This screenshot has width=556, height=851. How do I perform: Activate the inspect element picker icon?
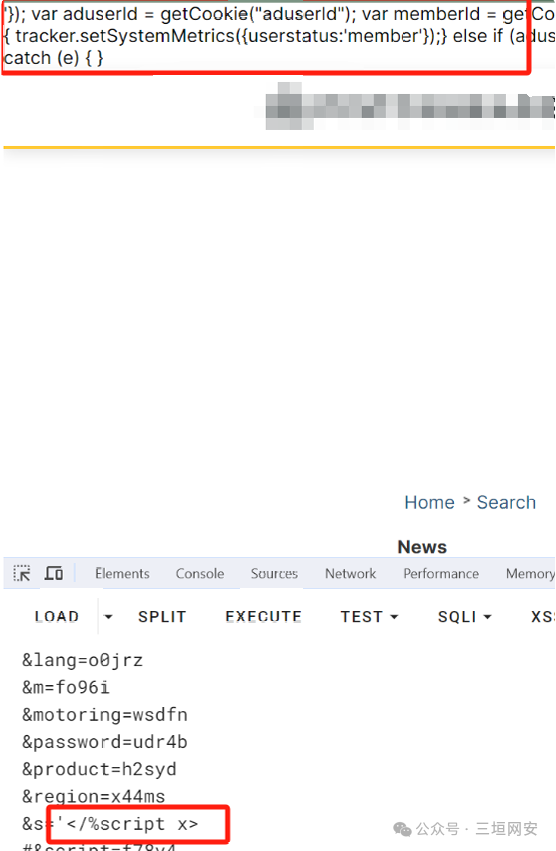click(x=22, y=573)
